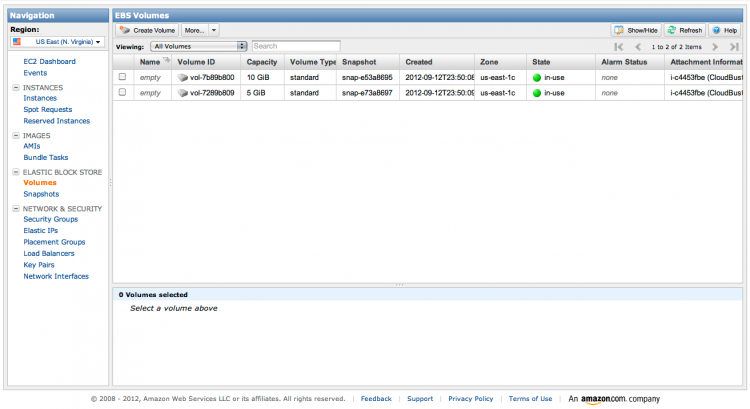750x409 pixels.
Task: Click snapshot snap-e53a8695 cell
Action: click(367, 77)
